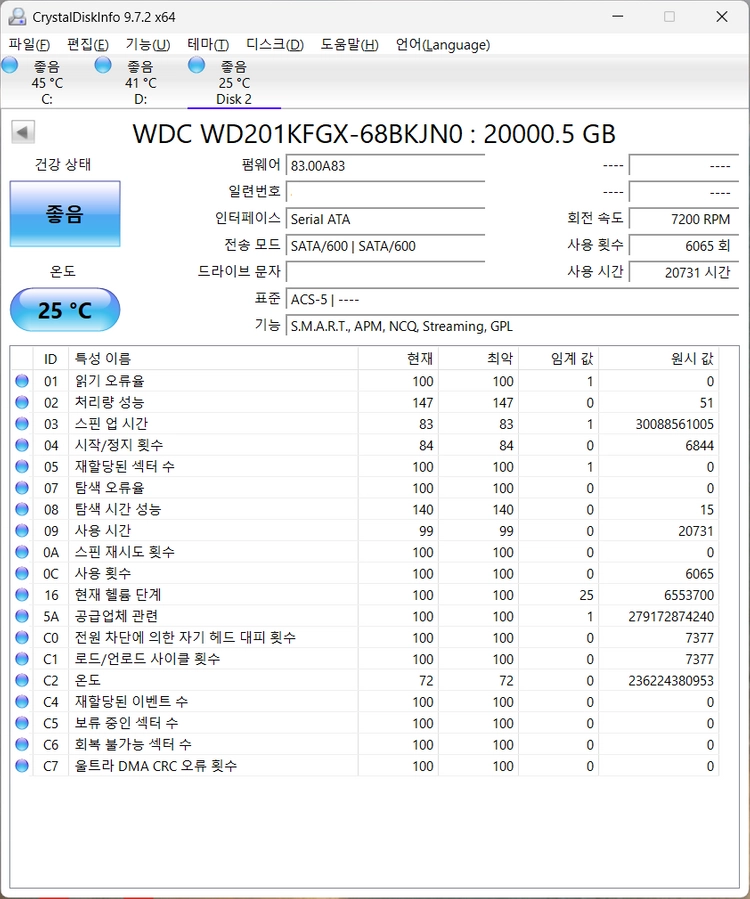Click status orb of row C4 재할당된 이벤트 수
The width and height of the screenshot is (750, 899).
22,702
